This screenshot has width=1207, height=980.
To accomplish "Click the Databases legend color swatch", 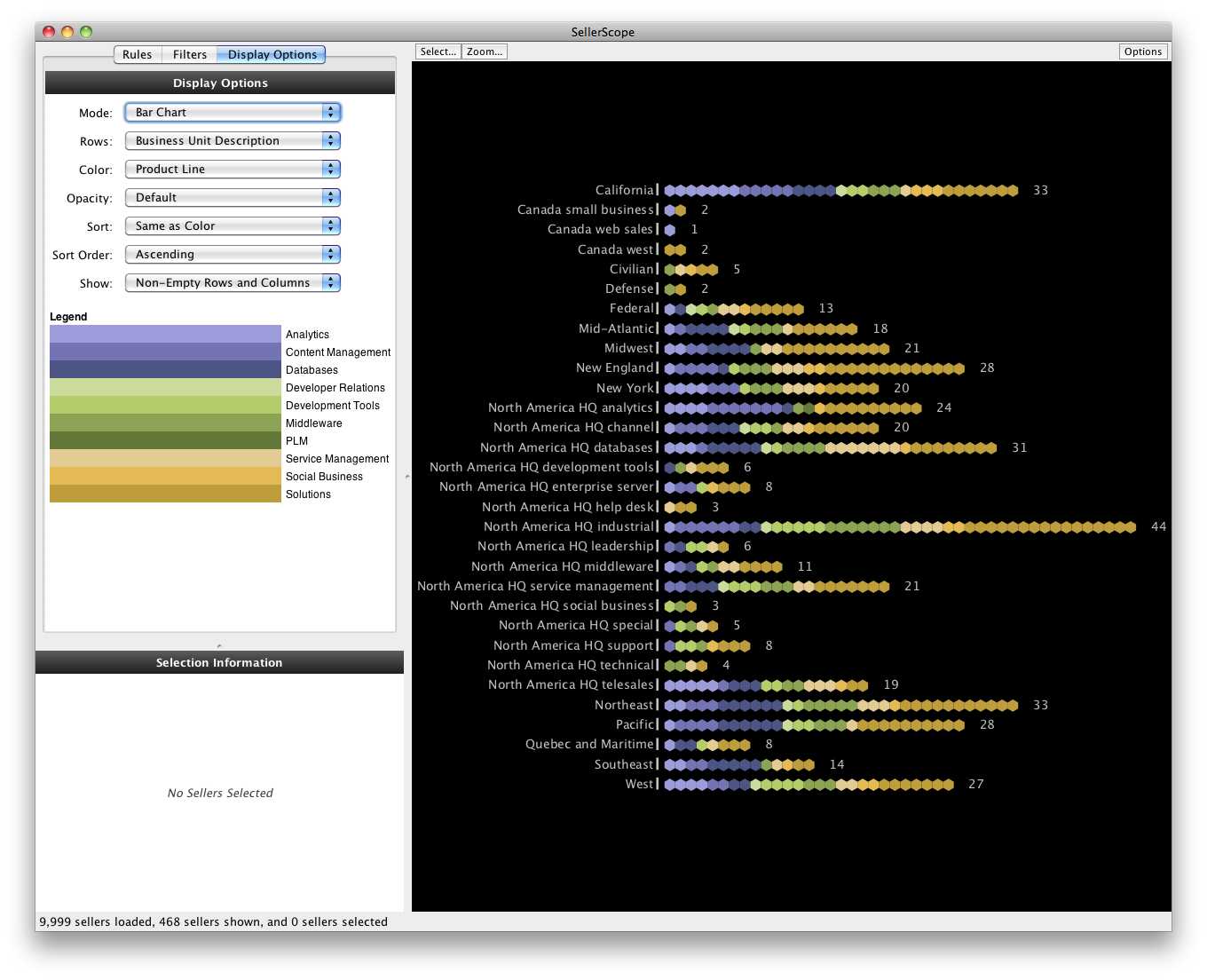I will (x=165, y=369).
